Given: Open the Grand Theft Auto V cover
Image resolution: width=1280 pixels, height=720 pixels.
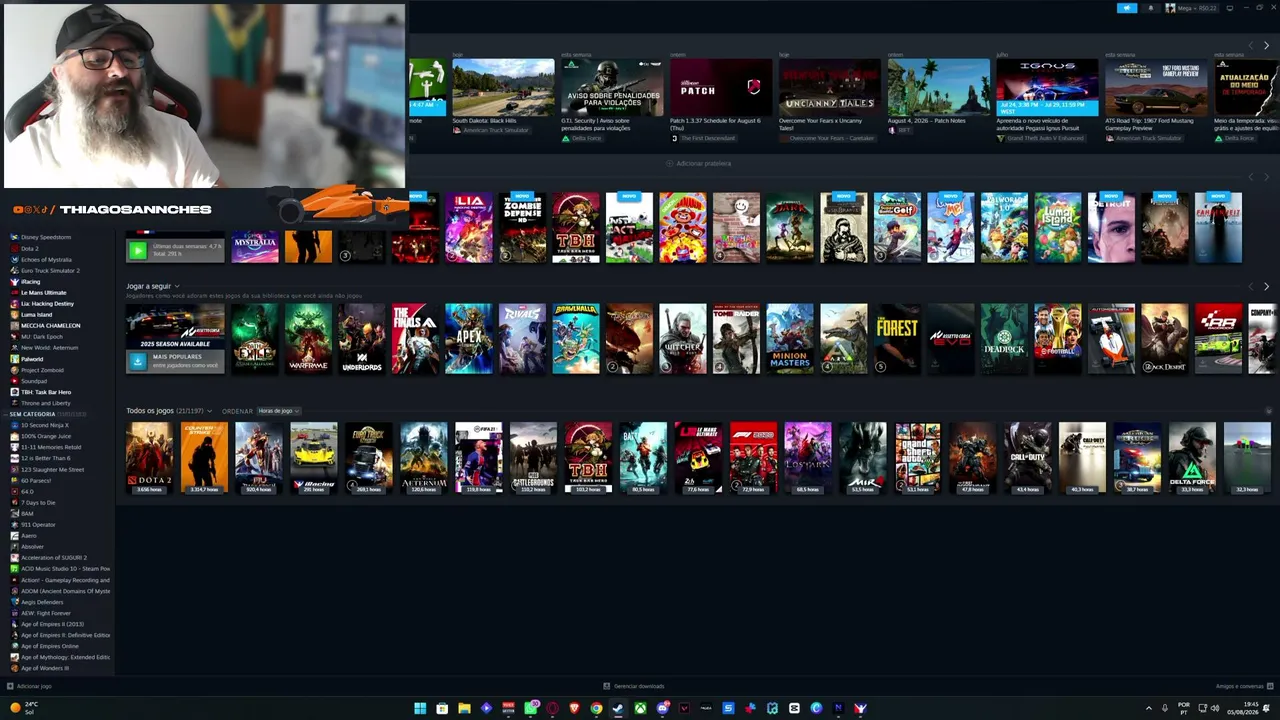Looking at the screenshot, I should [918, 458].
